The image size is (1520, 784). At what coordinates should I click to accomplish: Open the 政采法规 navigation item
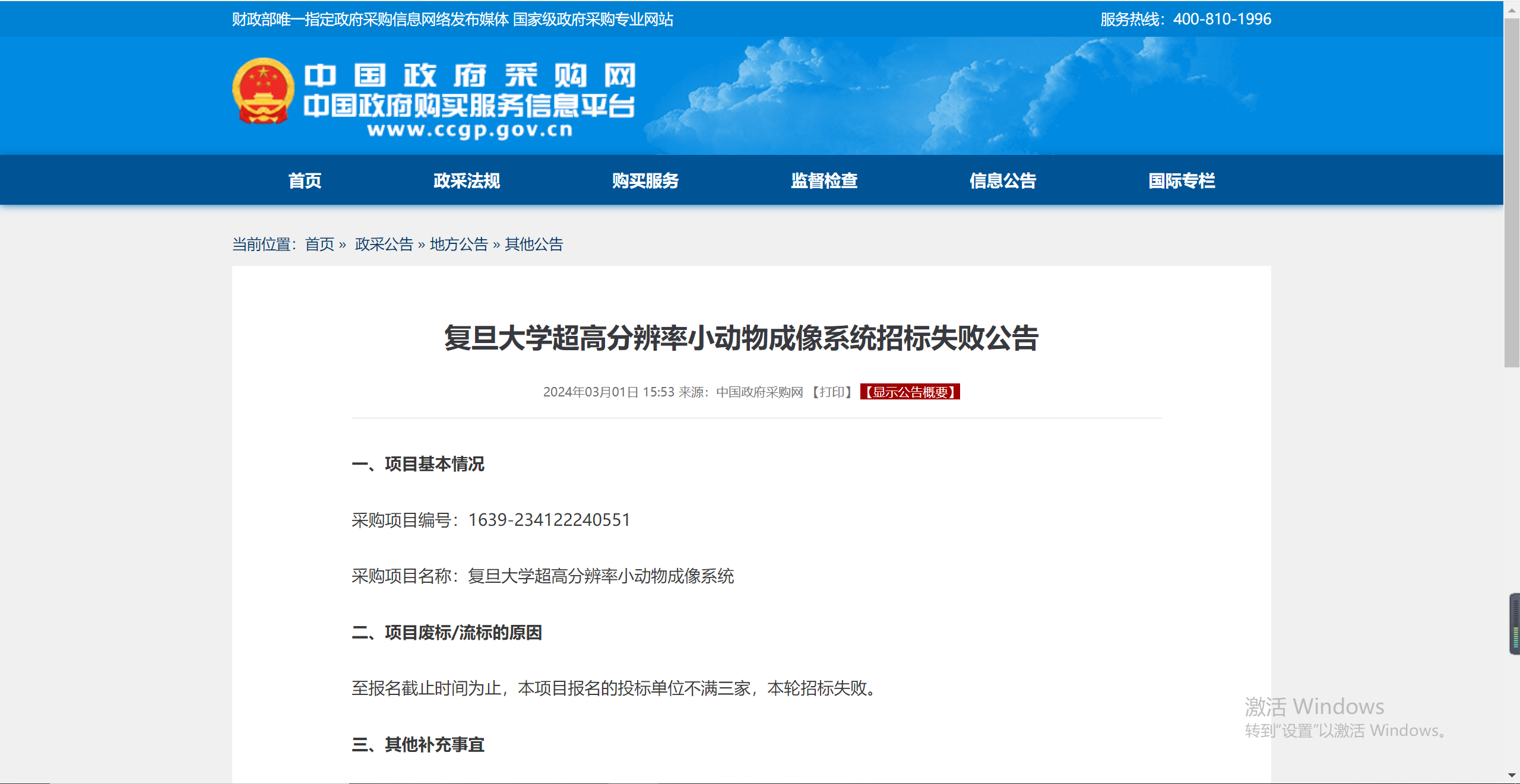pos(467,180)
